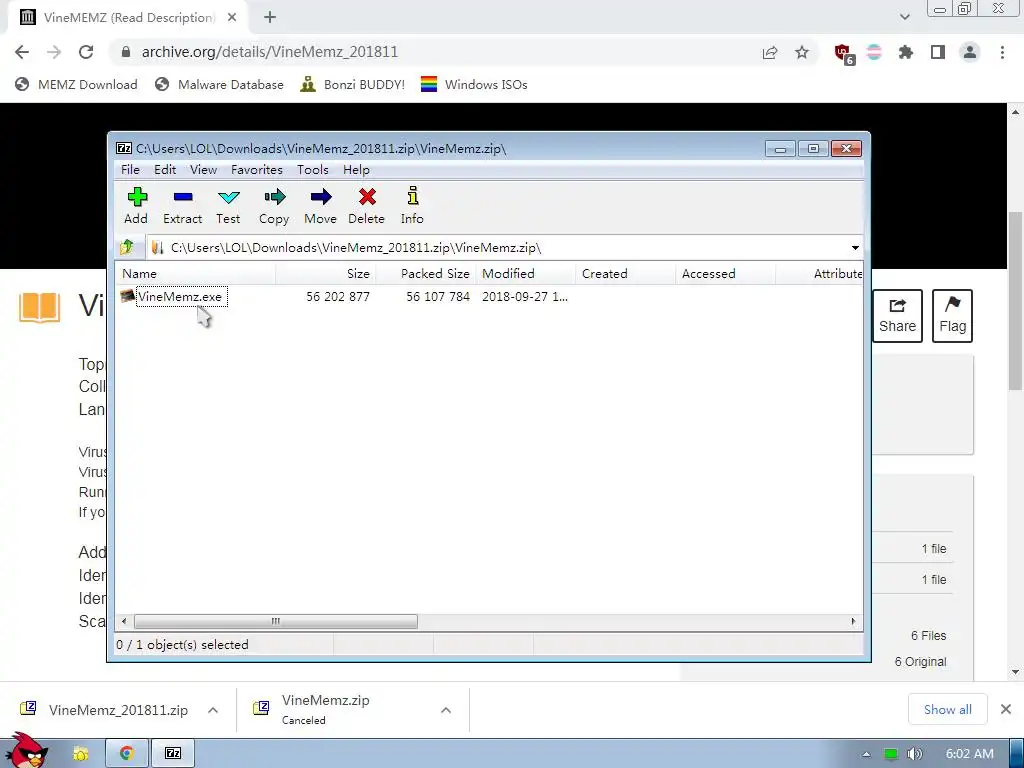The width and height of the screenshot is (1024, 768).
Task: Click the transgender flag extension icon
Action: [x=874, y=52]
